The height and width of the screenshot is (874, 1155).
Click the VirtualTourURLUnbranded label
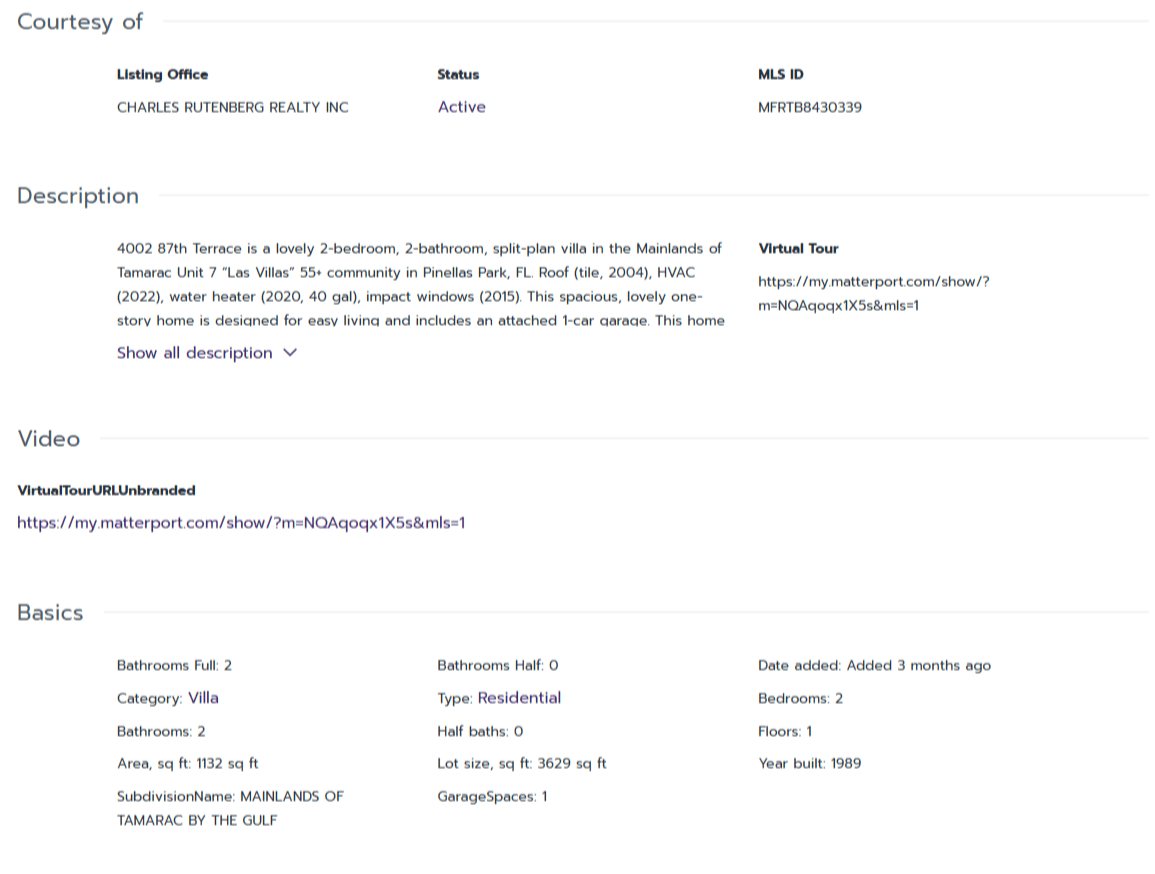click(106, 491)
